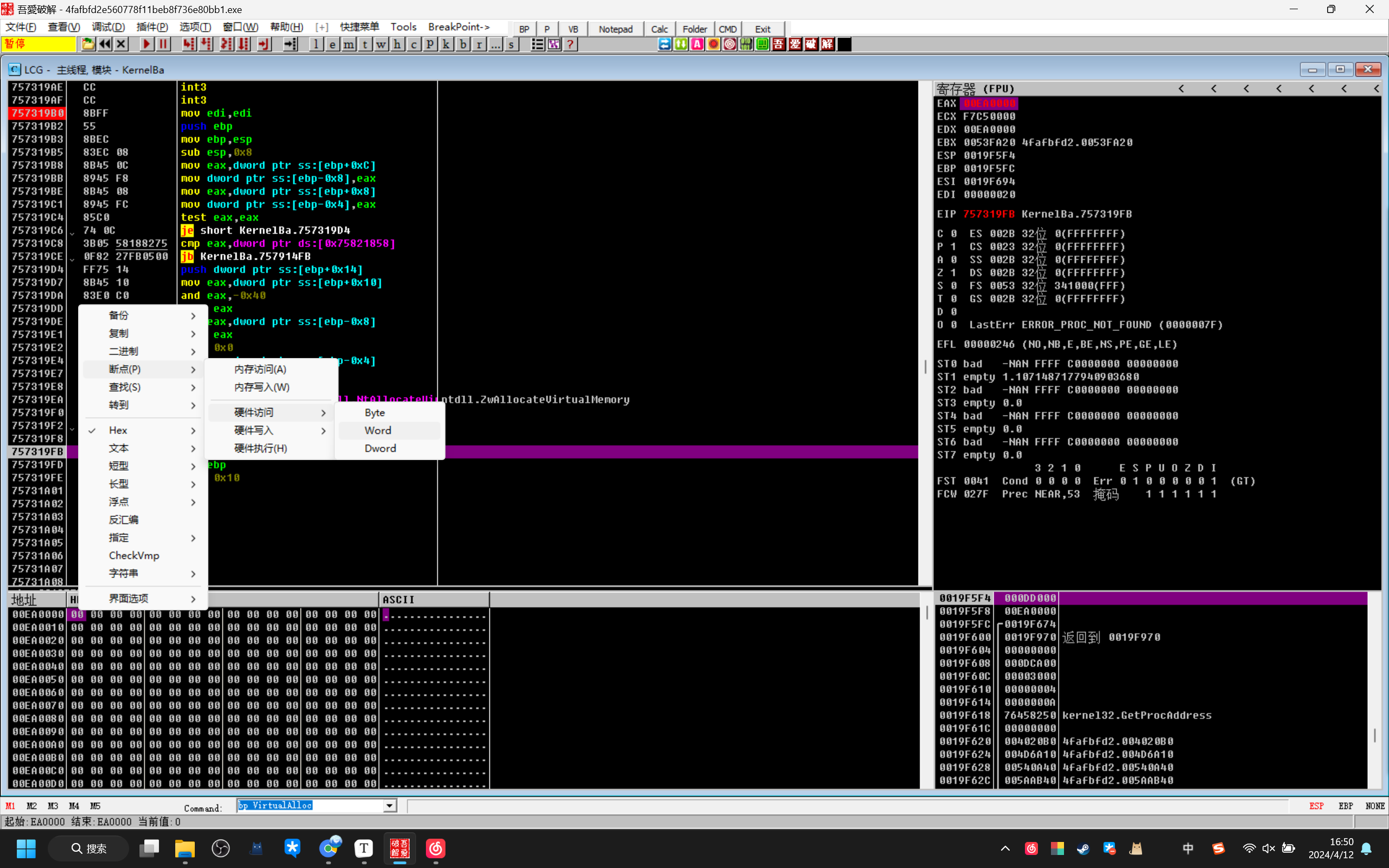Expand the 复制 submenu
This screenshot has width=1389, height=868.
(143, 333)
